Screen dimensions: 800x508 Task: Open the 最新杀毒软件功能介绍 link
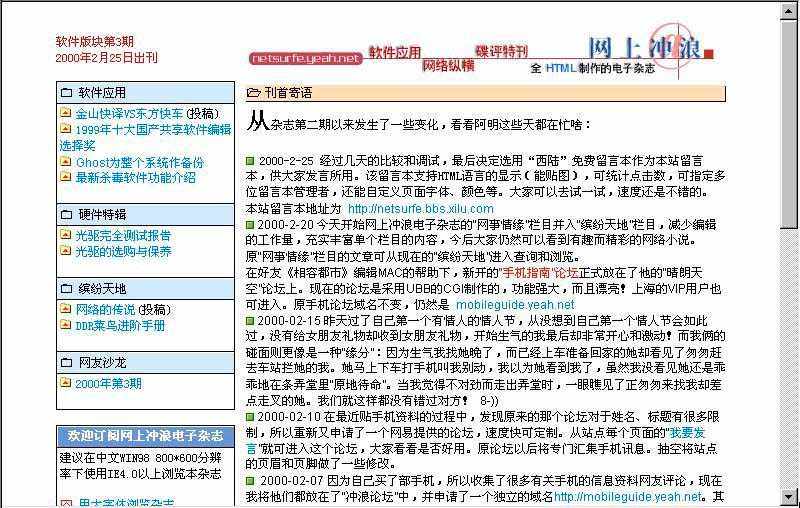[135, 177]
